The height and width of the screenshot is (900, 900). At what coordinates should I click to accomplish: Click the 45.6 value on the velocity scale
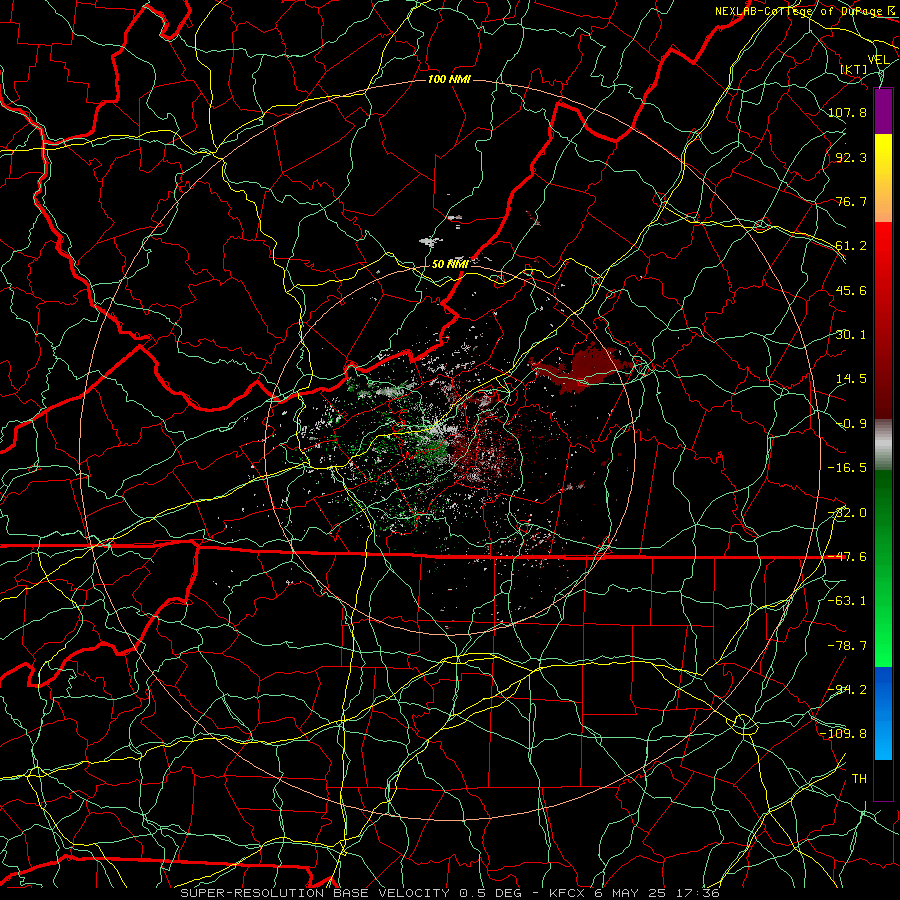point(851,290)
